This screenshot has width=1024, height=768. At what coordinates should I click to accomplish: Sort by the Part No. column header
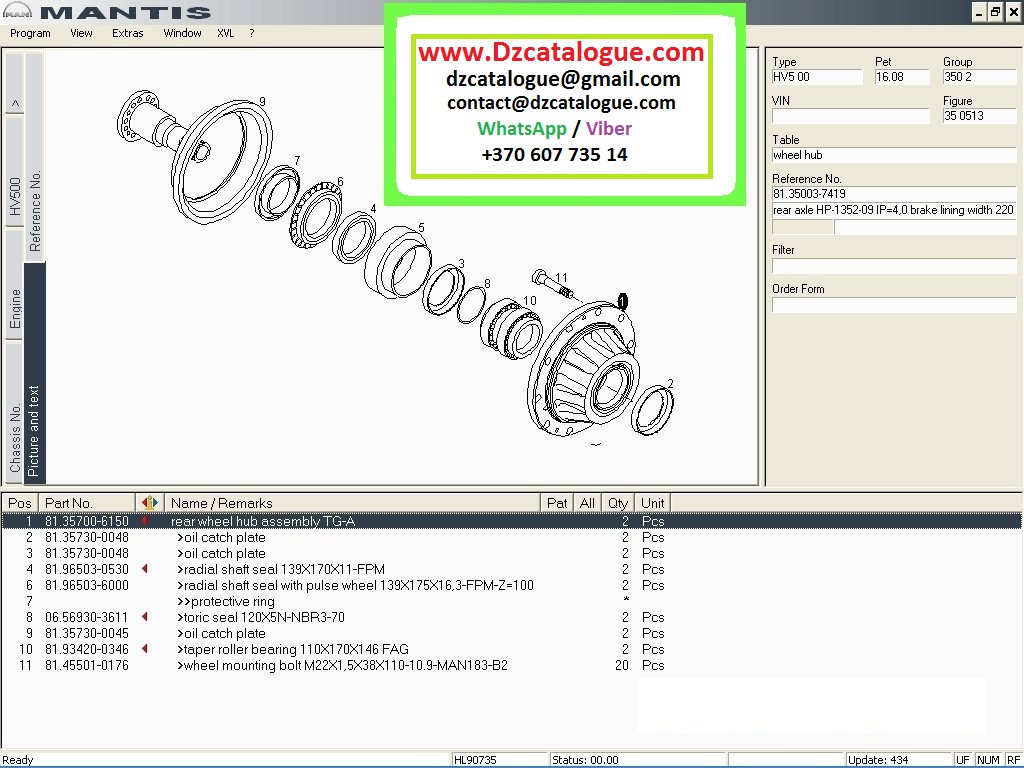point(87,503)
